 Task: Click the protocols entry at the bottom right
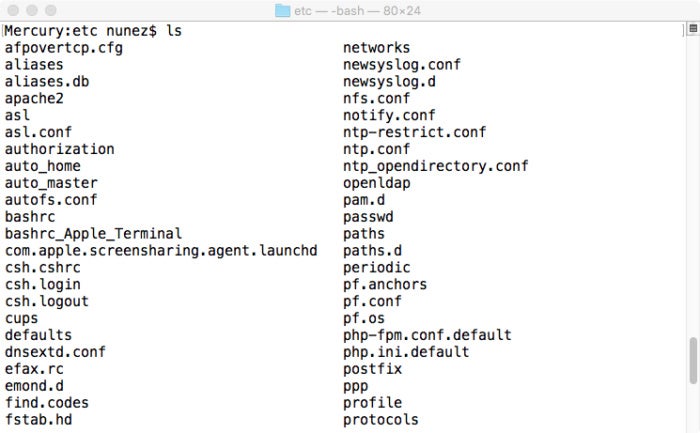point(381,420)
